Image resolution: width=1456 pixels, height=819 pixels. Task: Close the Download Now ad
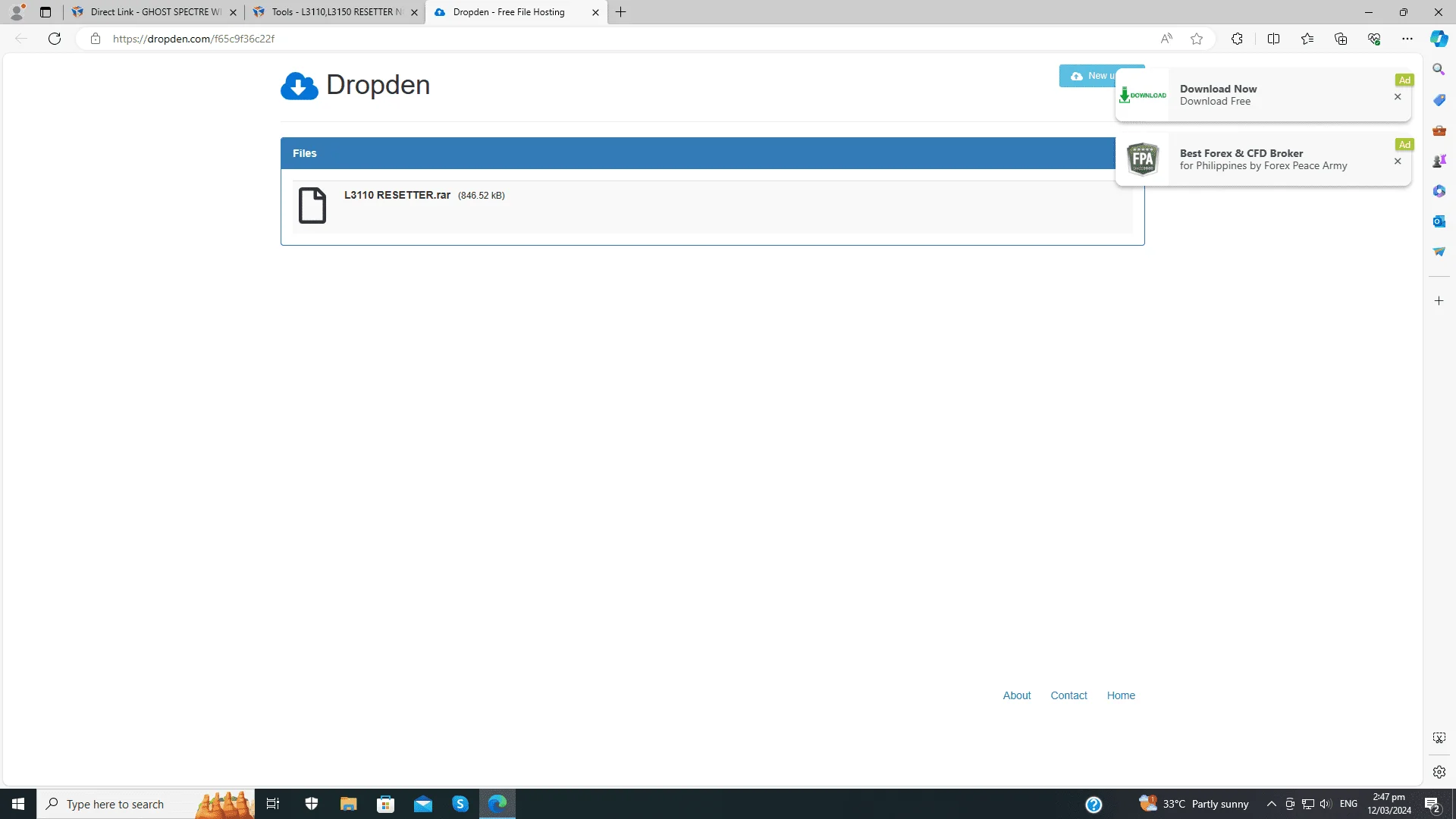coord(1398,97)
